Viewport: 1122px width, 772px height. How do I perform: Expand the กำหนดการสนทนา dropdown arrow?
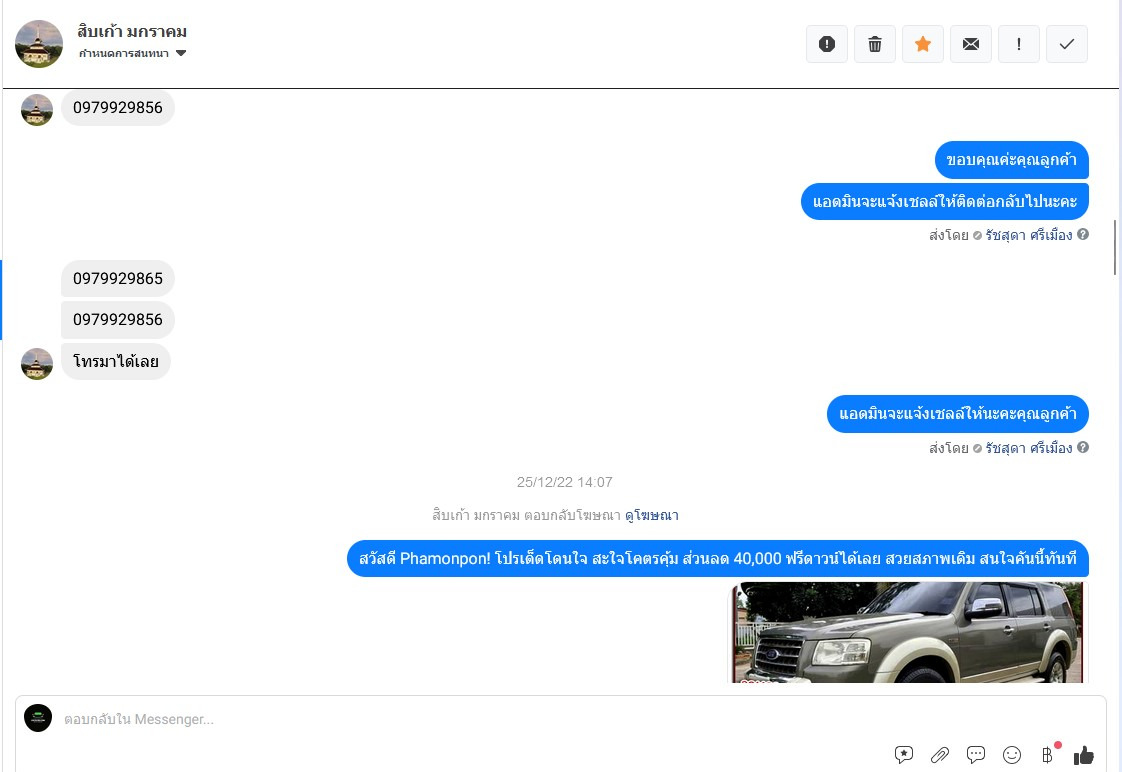(x=181, y=53)
